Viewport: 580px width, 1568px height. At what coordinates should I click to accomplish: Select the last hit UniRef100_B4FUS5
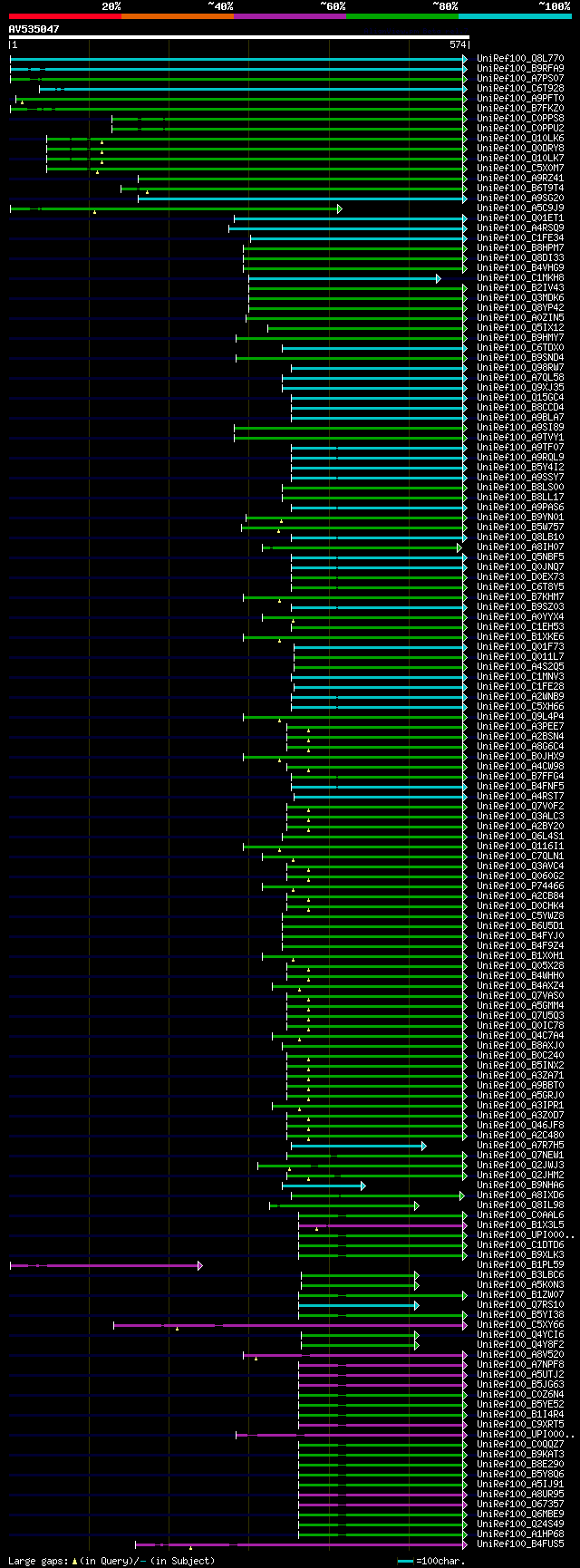(x=520, y=1544)
